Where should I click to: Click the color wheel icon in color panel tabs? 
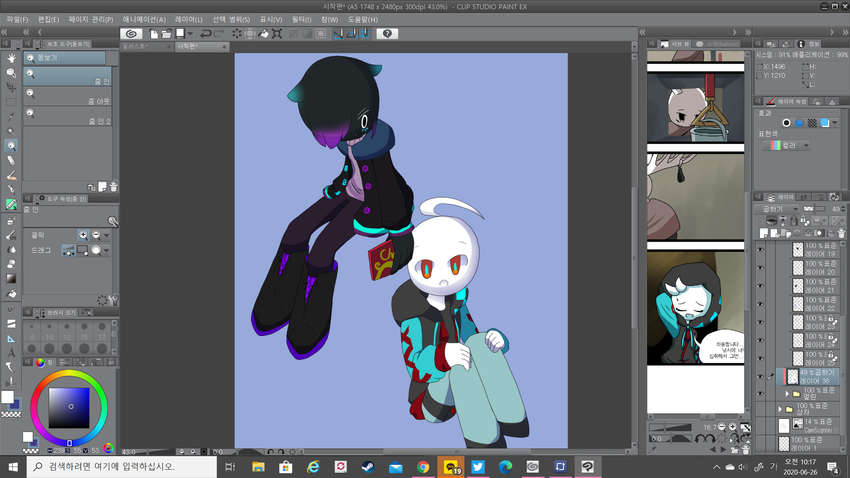click(40, 363)
